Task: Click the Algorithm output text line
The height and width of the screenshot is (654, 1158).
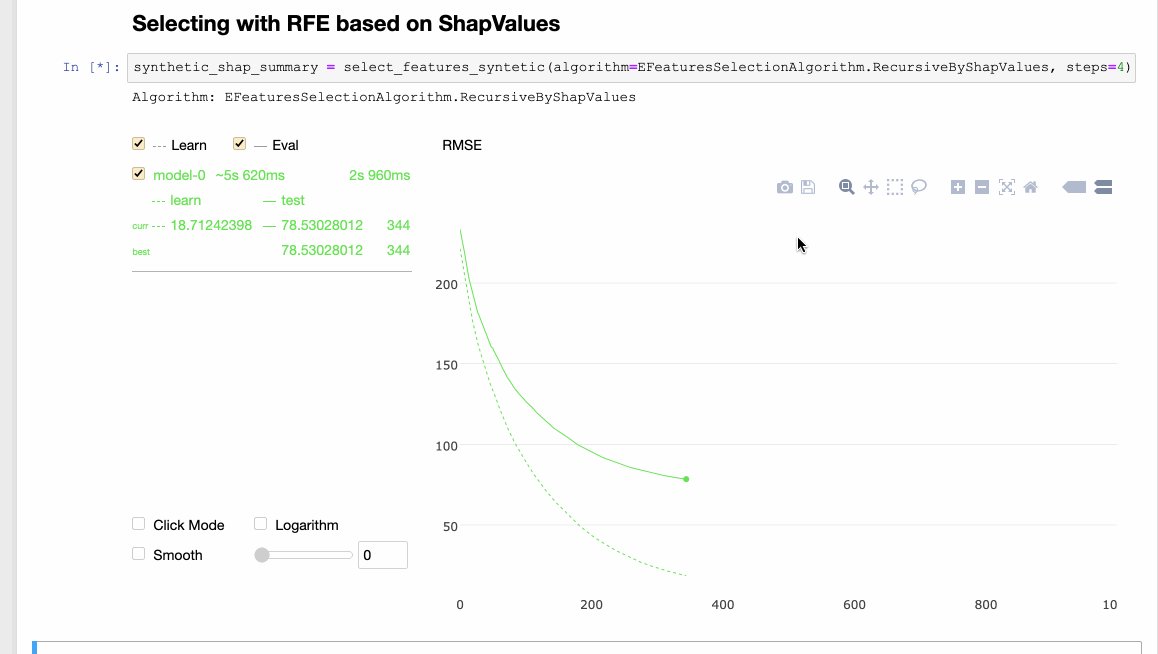Action: 384,97
